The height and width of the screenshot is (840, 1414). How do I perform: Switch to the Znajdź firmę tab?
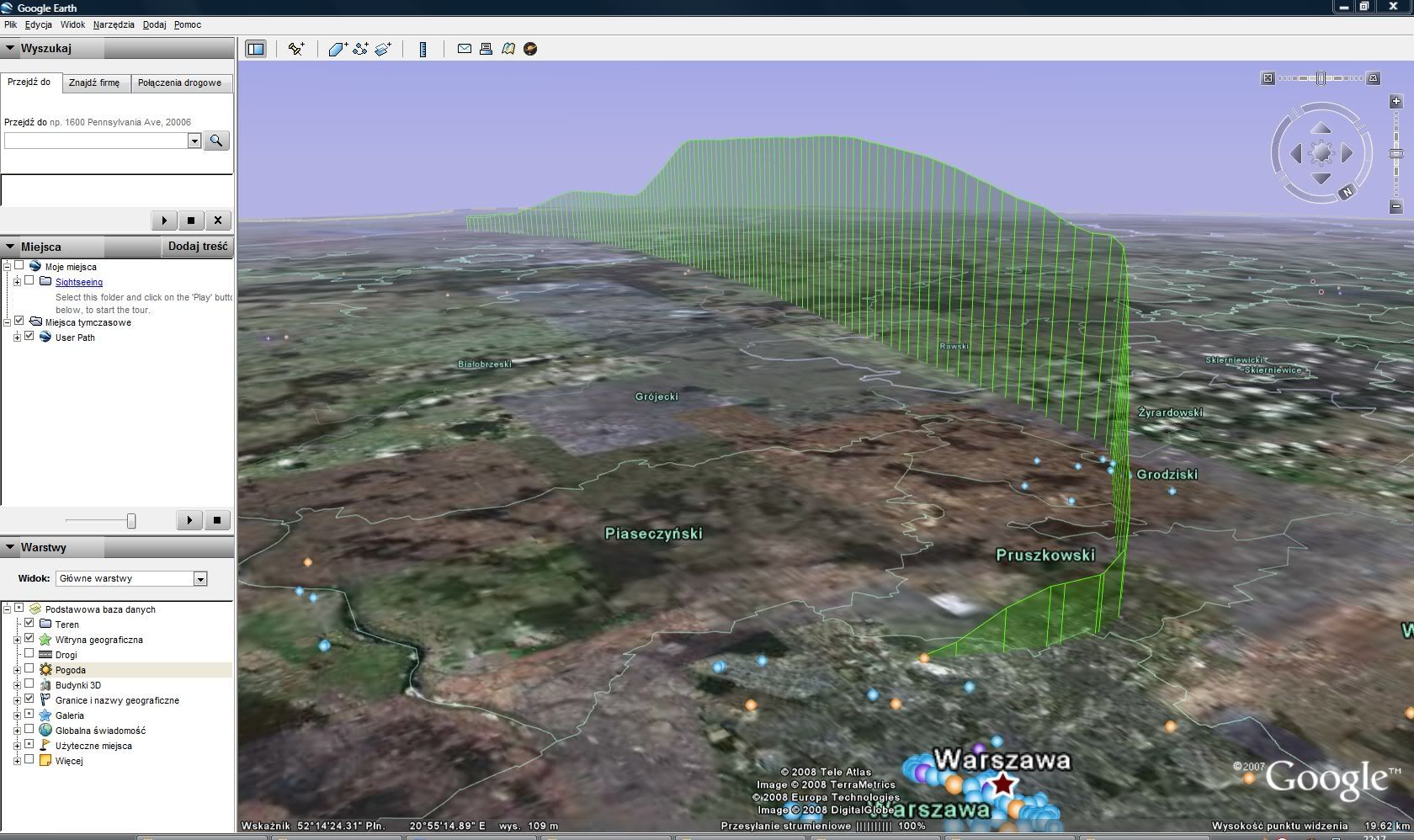click(x=94, y=82)
